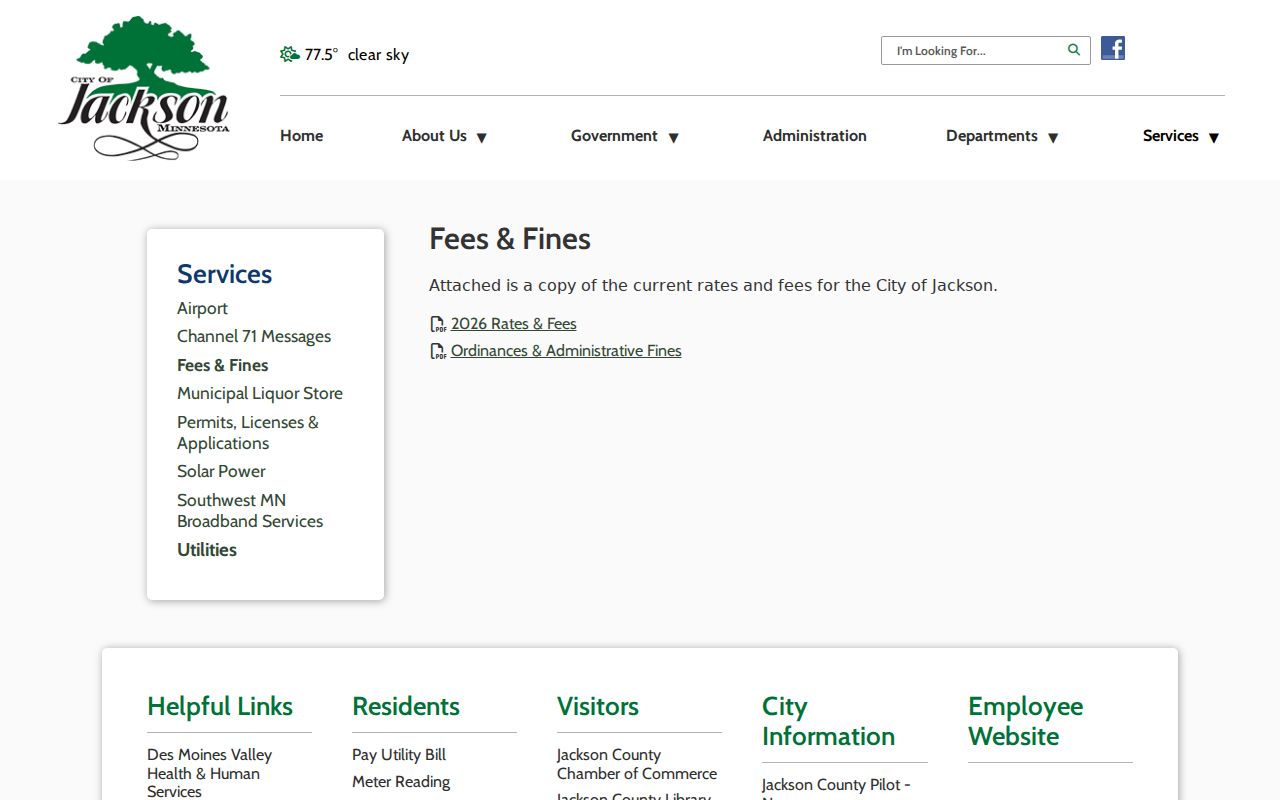1280x800 pixels.
Task: Open Ordinances & Administrative Fines link
Action: 566,351
